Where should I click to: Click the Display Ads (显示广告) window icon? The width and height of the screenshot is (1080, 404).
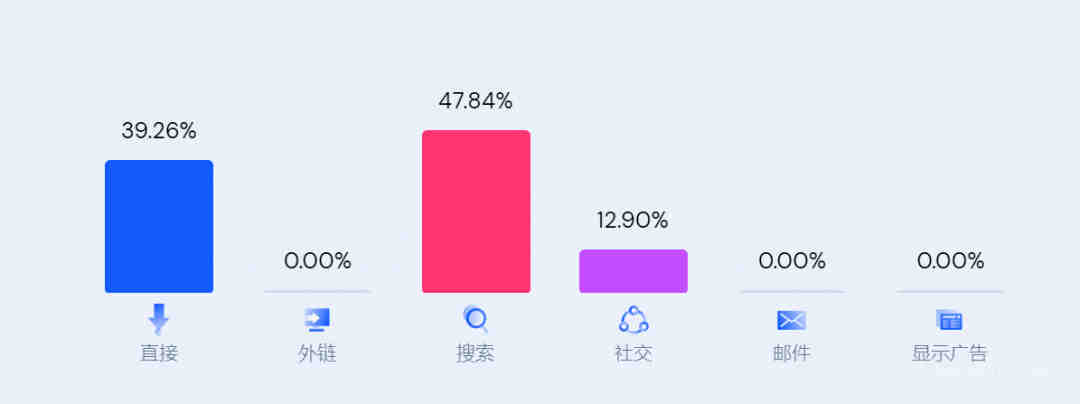[950, 320]
